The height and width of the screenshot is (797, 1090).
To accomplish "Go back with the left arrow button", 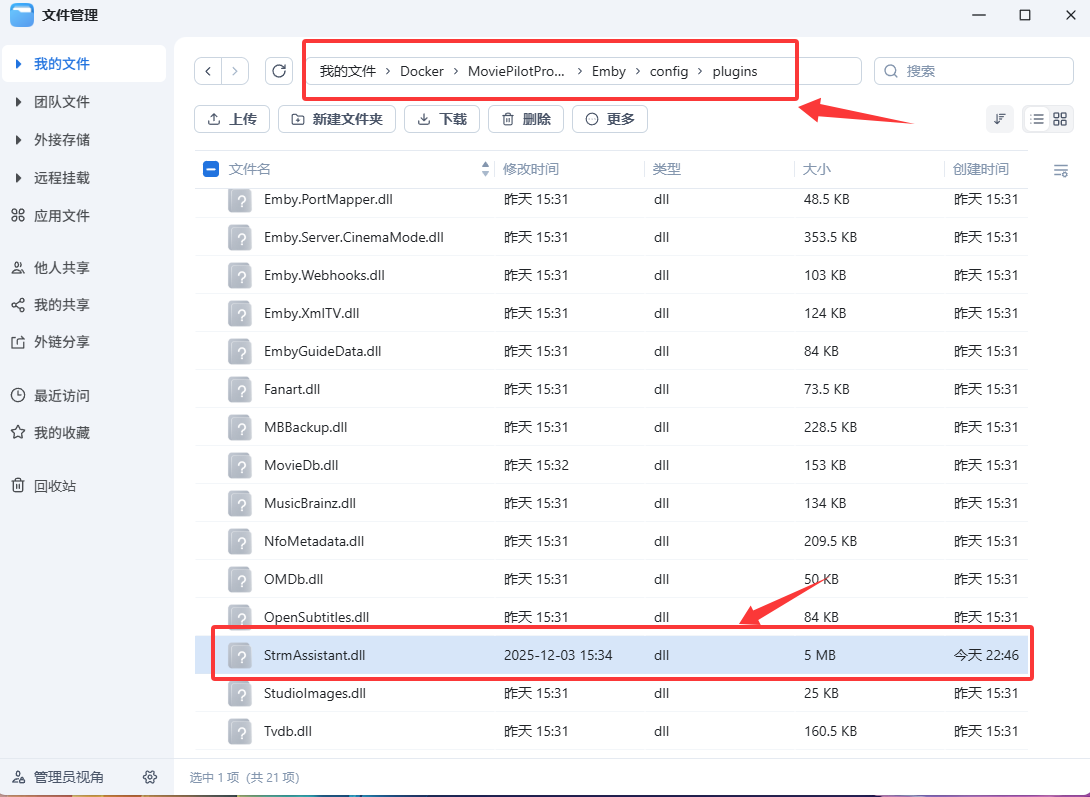I will point(208,71).
